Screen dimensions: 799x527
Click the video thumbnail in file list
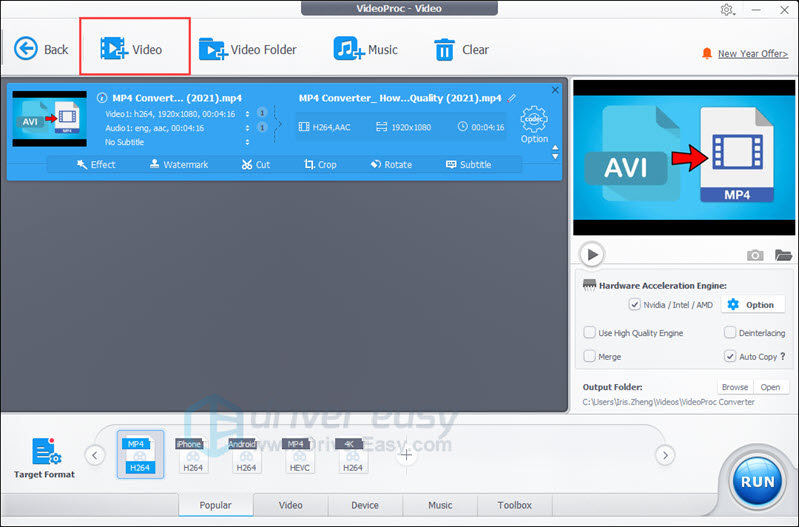pyautogui.click(x=49, y=119)
